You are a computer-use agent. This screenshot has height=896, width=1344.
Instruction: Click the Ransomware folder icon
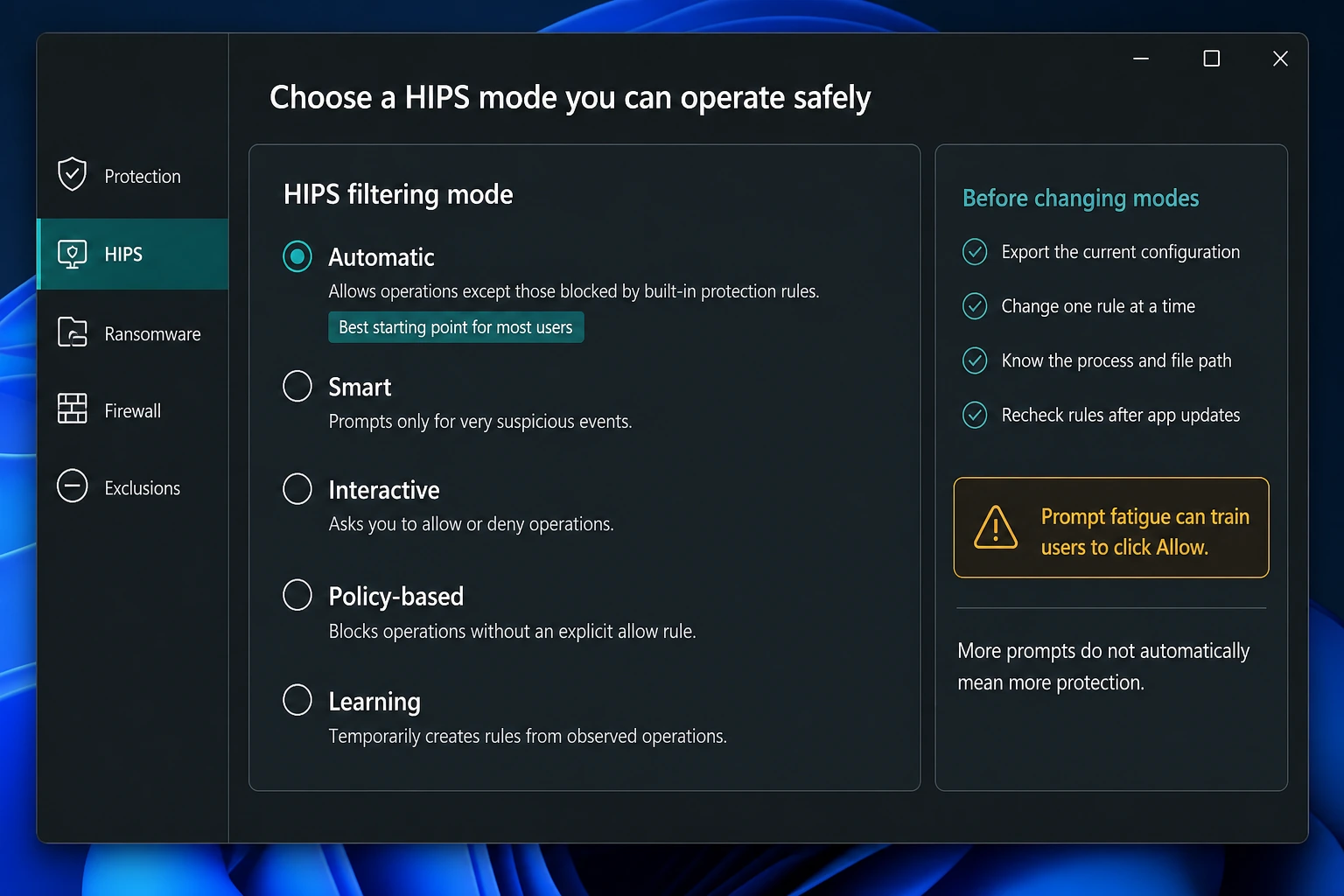[72, 332]
